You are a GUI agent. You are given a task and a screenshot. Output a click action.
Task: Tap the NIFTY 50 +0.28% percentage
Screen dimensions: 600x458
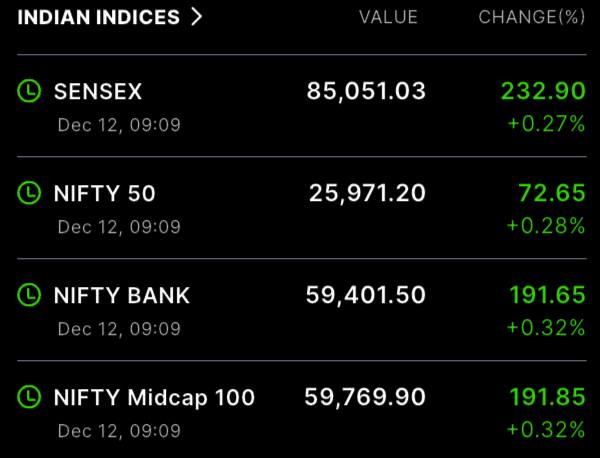coord(546,225)
